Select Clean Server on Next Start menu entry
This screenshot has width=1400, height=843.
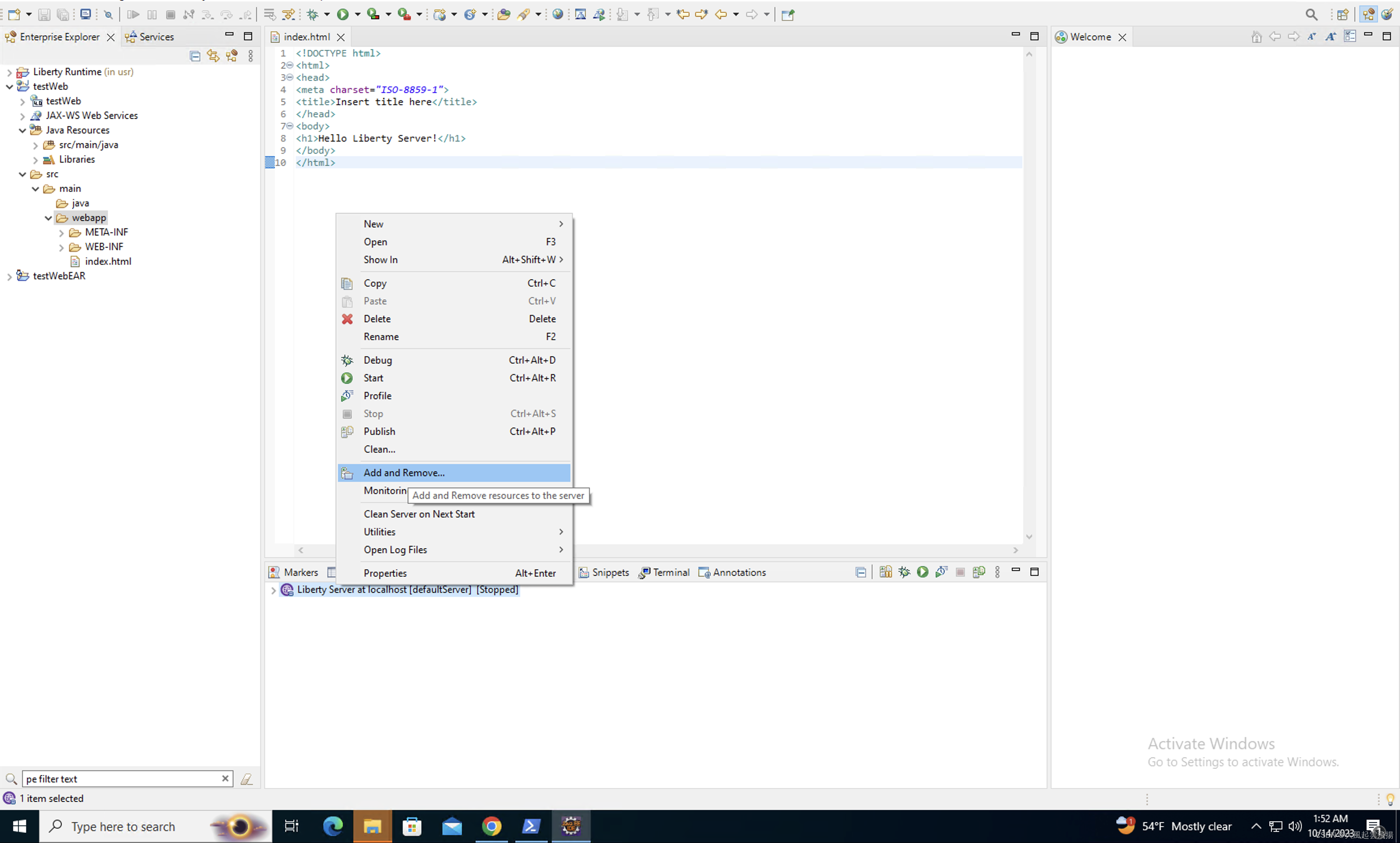click(420, 514)
